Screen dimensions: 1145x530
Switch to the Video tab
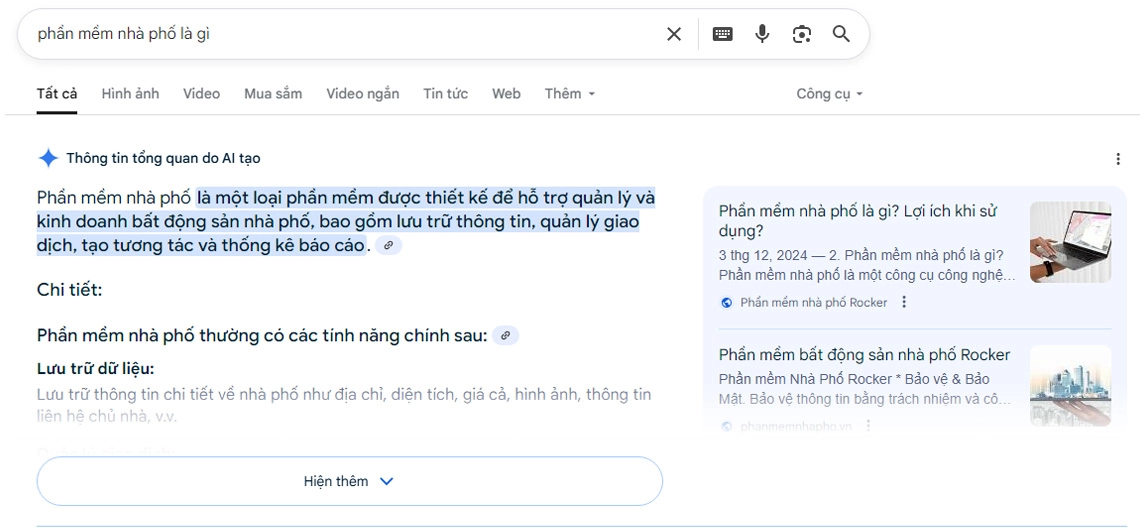[202, 93]
